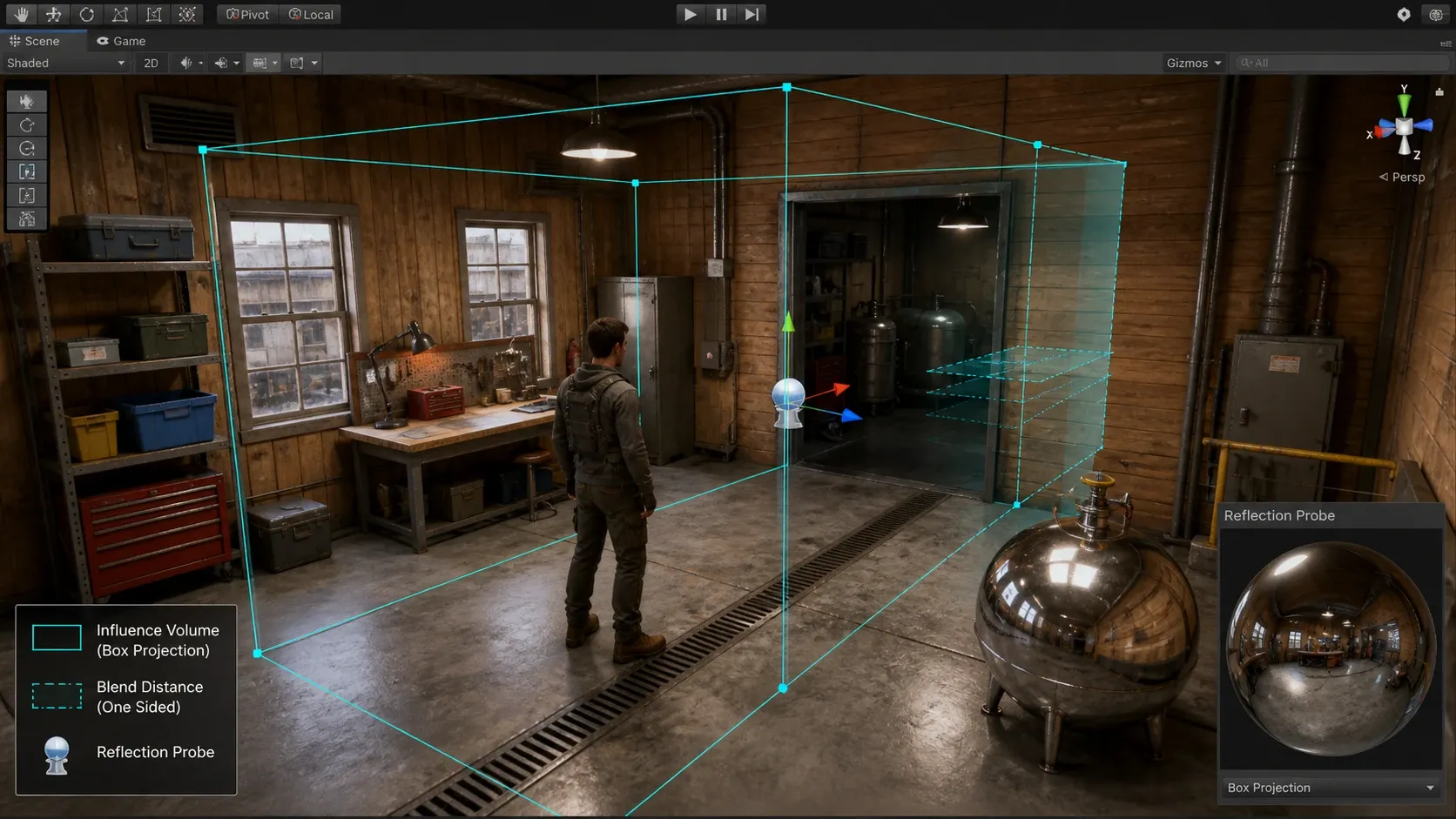Focus the scene search All field
1456x819 pixels.
pyautogui.click(x=1341, y=63)
